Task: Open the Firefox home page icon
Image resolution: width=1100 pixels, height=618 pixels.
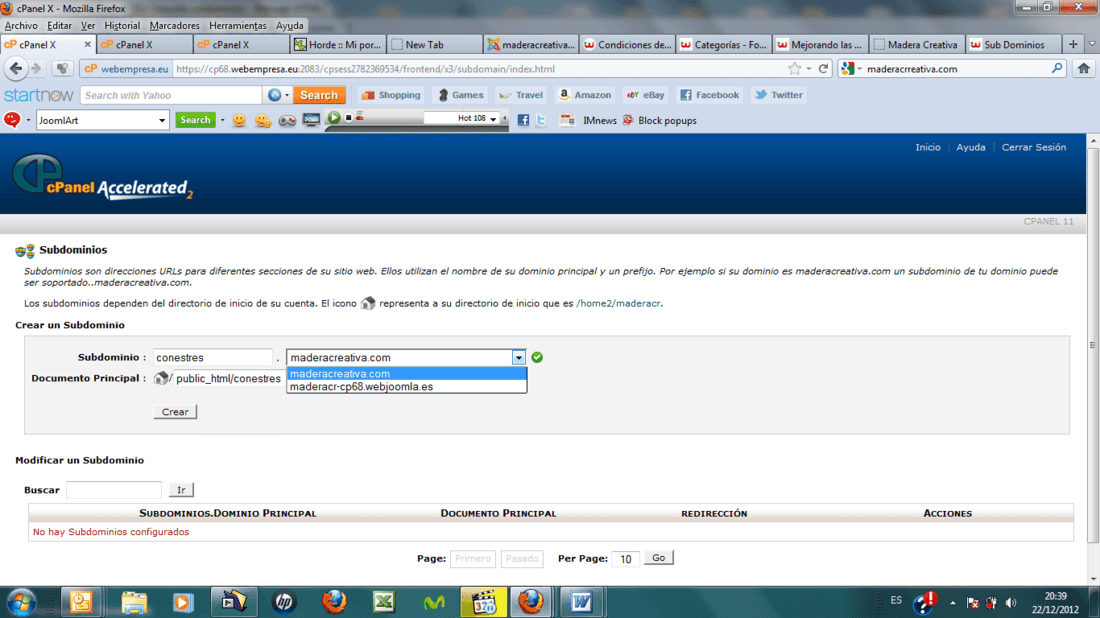Action: [x=1084, y=69]
